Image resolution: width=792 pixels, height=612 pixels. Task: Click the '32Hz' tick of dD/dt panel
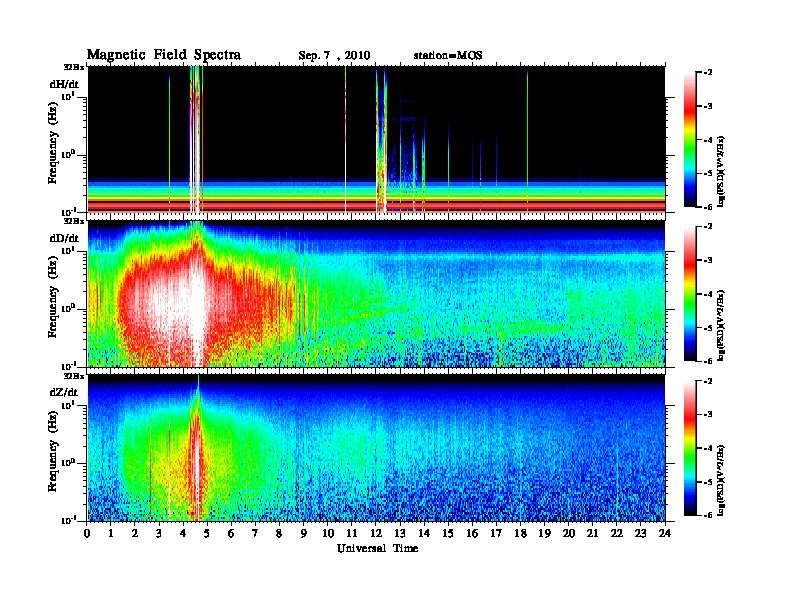[x=75, y=221]
